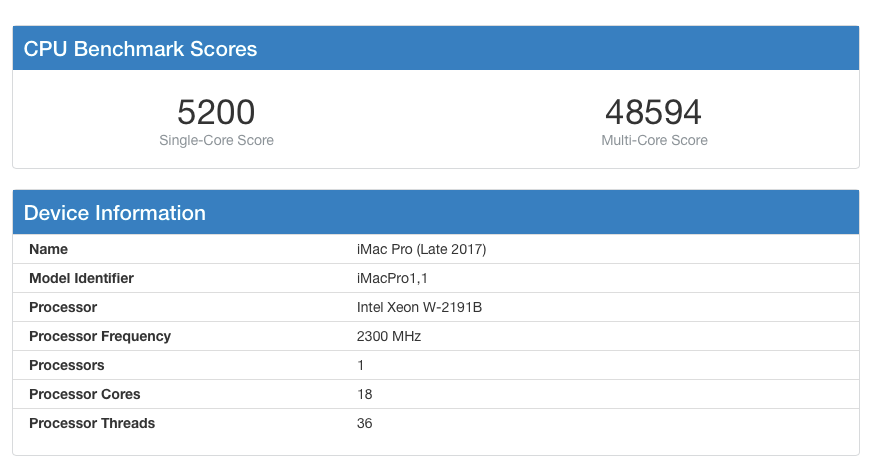Image resolution: width=887 pixels, height=469 pixels.
Task: Select the 2300 MHz frequency value
Action: (389, 336)
